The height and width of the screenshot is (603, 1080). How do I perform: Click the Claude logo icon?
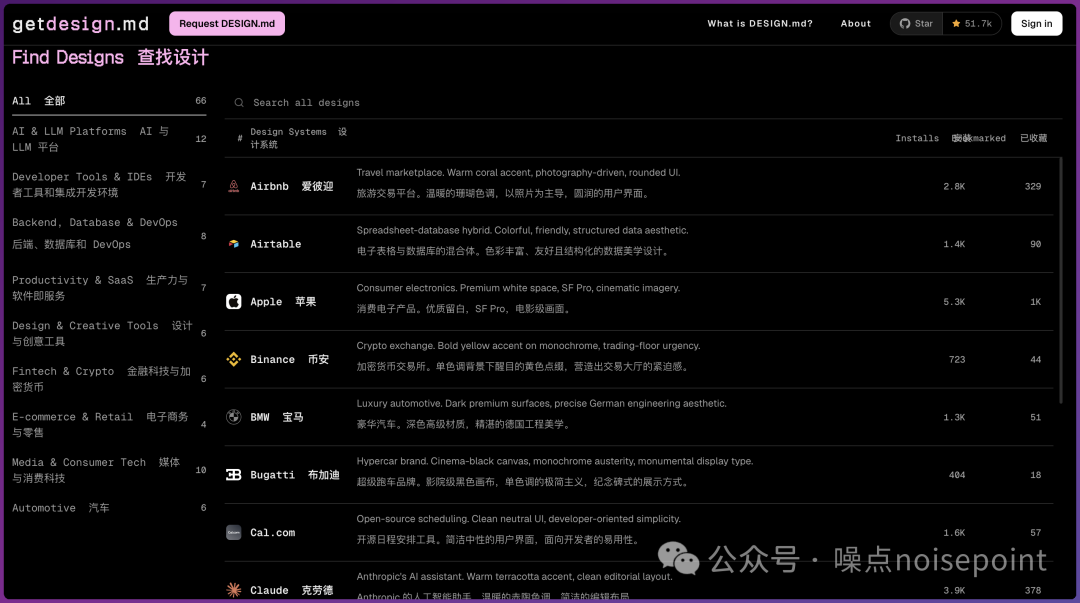(x=233, y=590)
